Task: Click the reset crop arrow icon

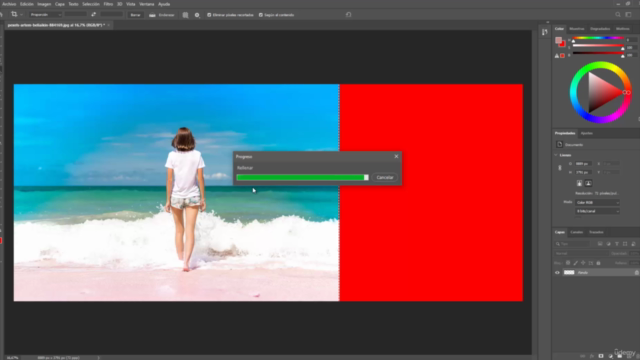Action: [x=348, y=15]
